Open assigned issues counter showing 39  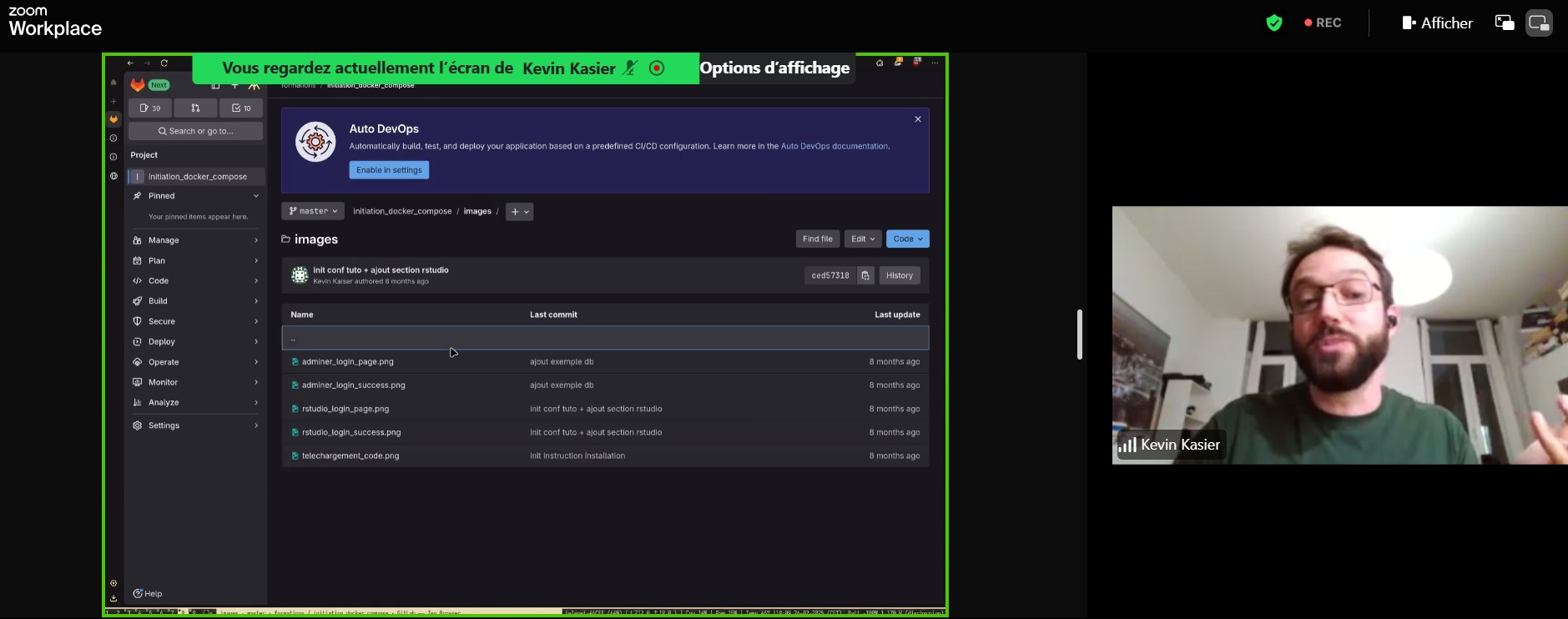point(150,108)
